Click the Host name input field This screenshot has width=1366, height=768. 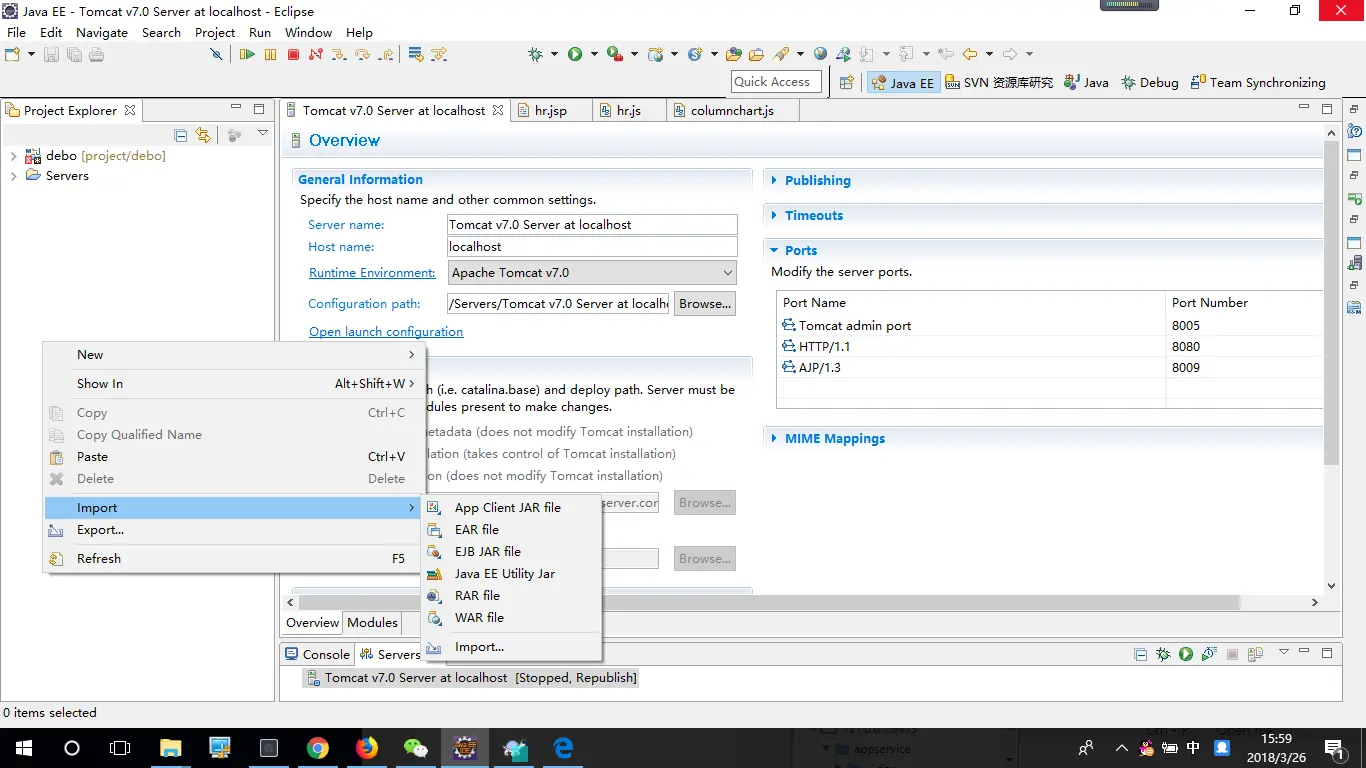pyautogui.click(x=592, y=247)
